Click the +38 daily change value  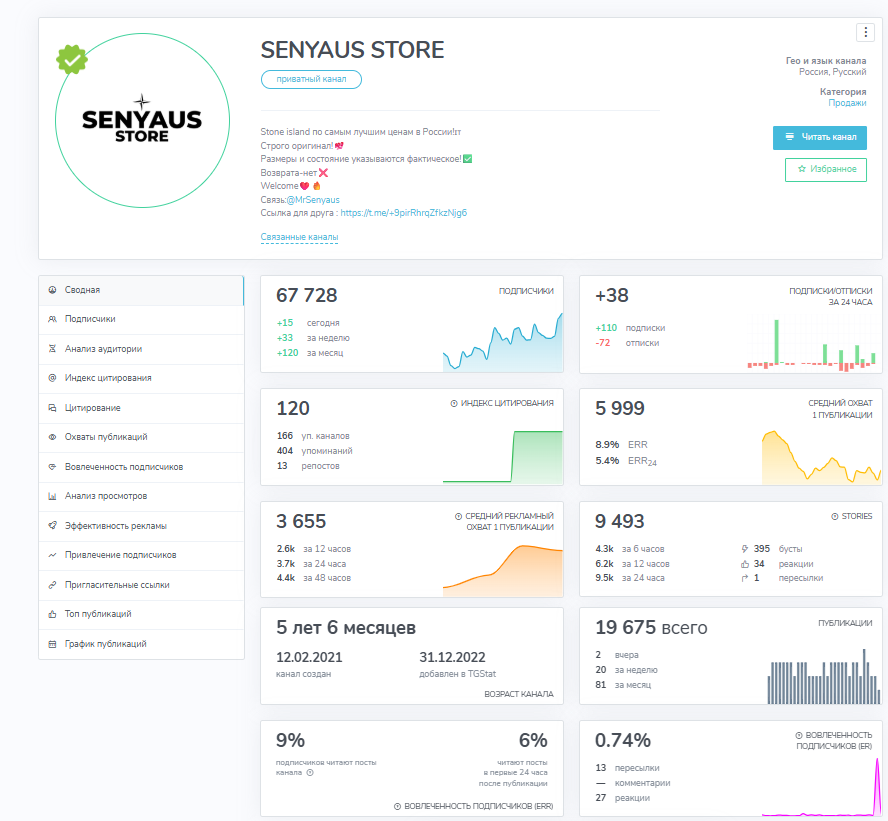pyautogui.click(x=612, y=296)
